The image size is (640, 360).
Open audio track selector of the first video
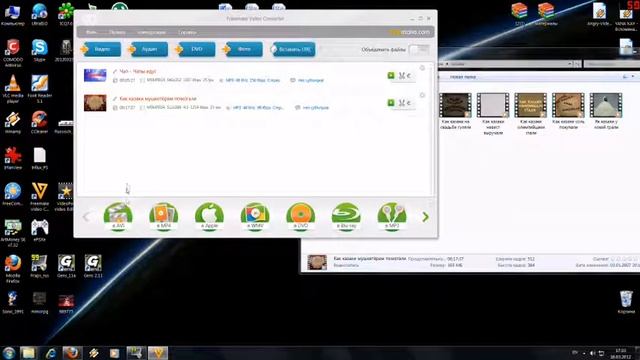pyautogui.click(x=250, y=80)
